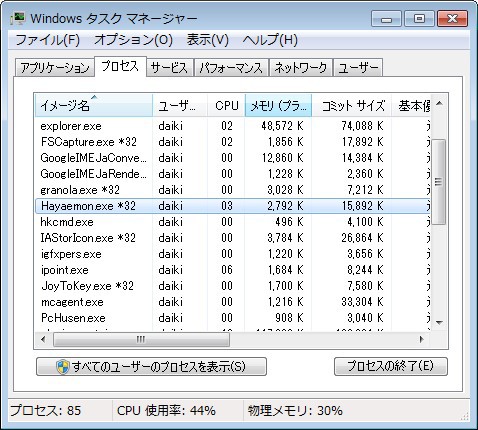
Task: Select Hayaemon.exe *32 process
Action: (x=233, y=206)
